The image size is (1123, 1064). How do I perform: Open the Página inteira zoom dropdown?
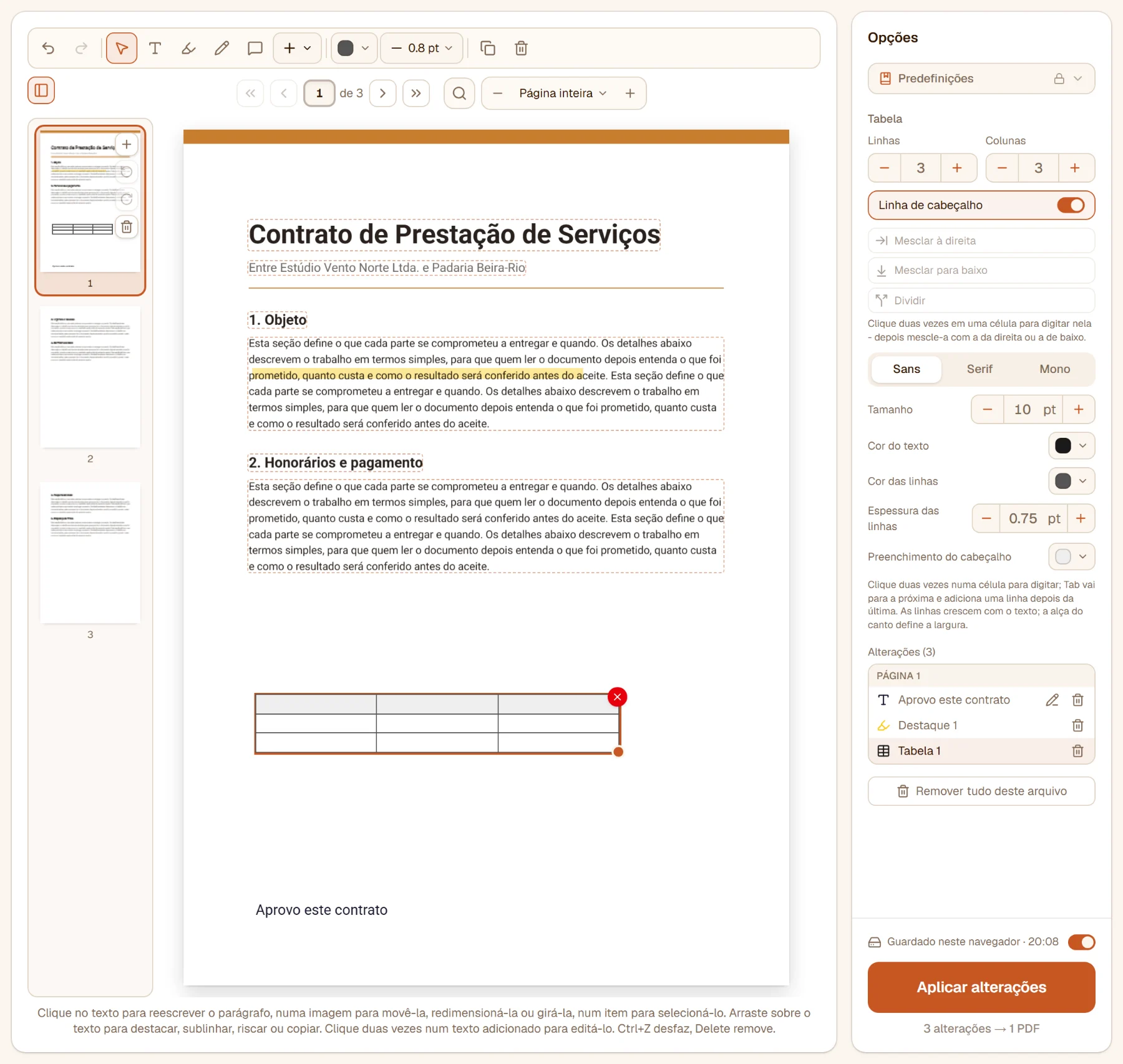click(563, 93)
